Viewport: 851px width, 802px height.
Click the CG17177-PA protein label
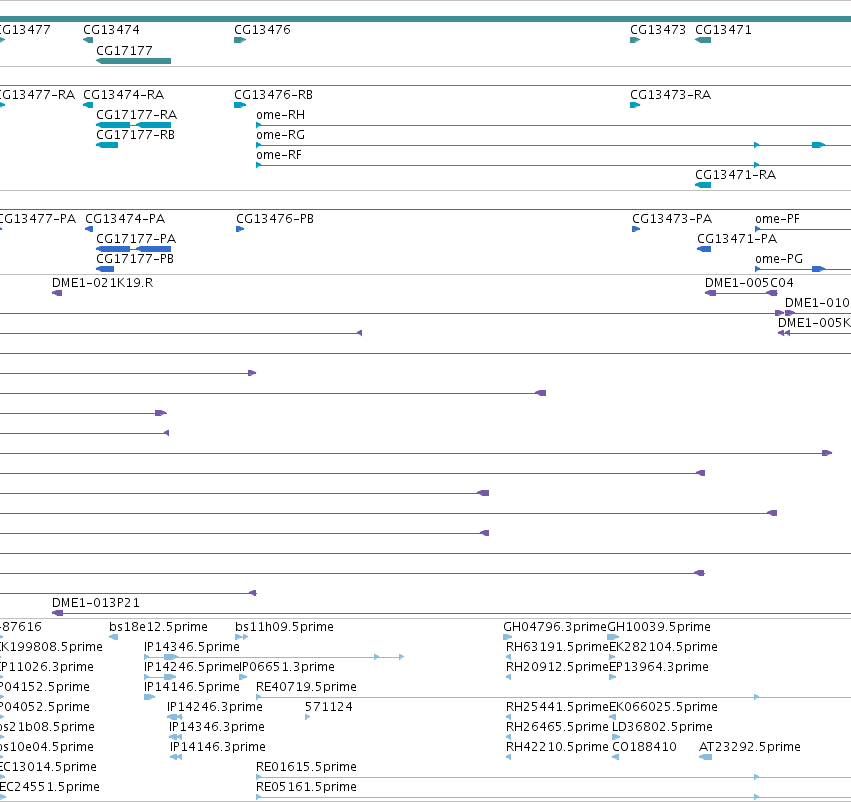136,239
